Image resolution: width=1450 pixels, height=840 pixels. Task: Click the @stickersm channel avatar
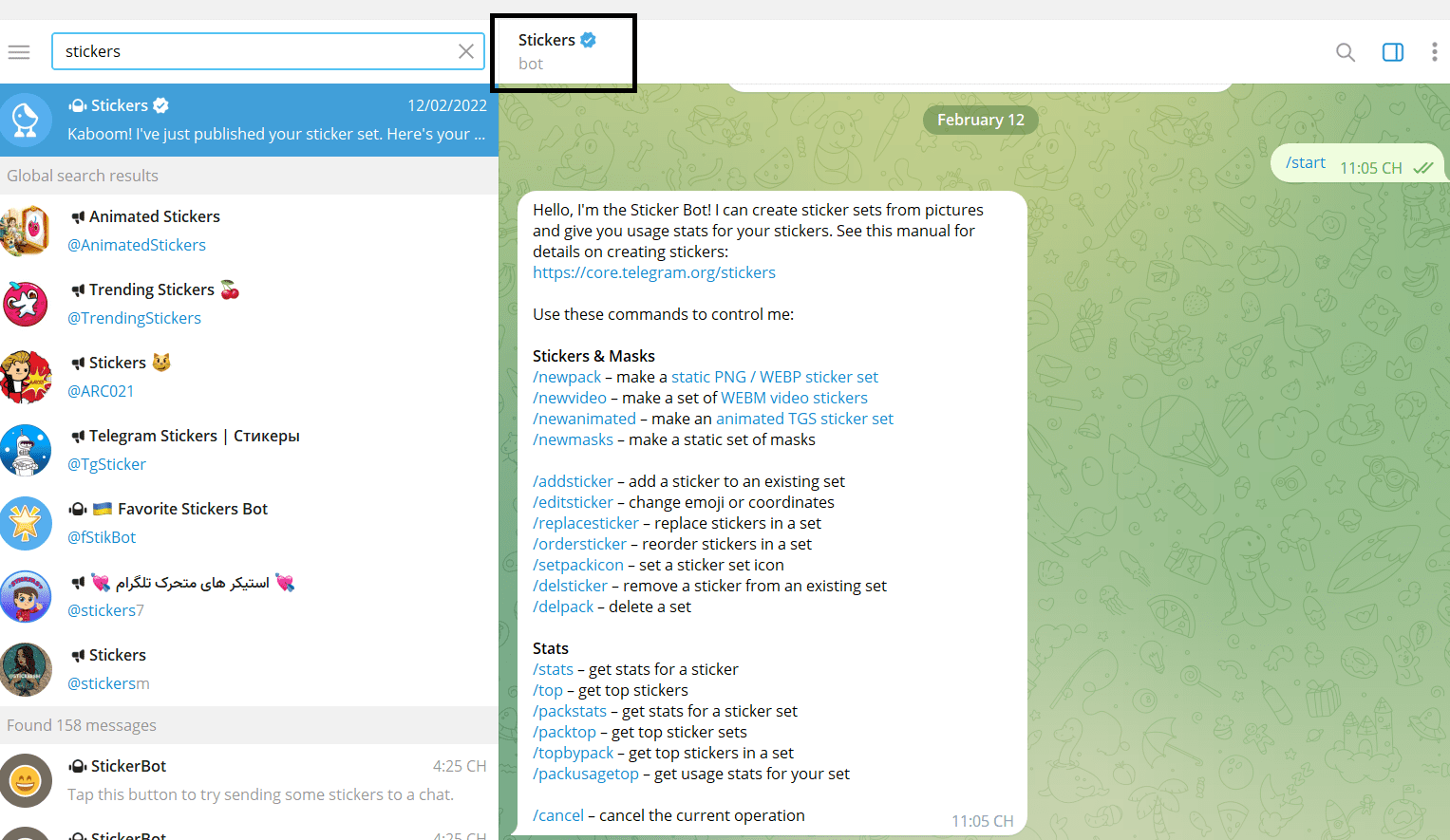point(26,669)
